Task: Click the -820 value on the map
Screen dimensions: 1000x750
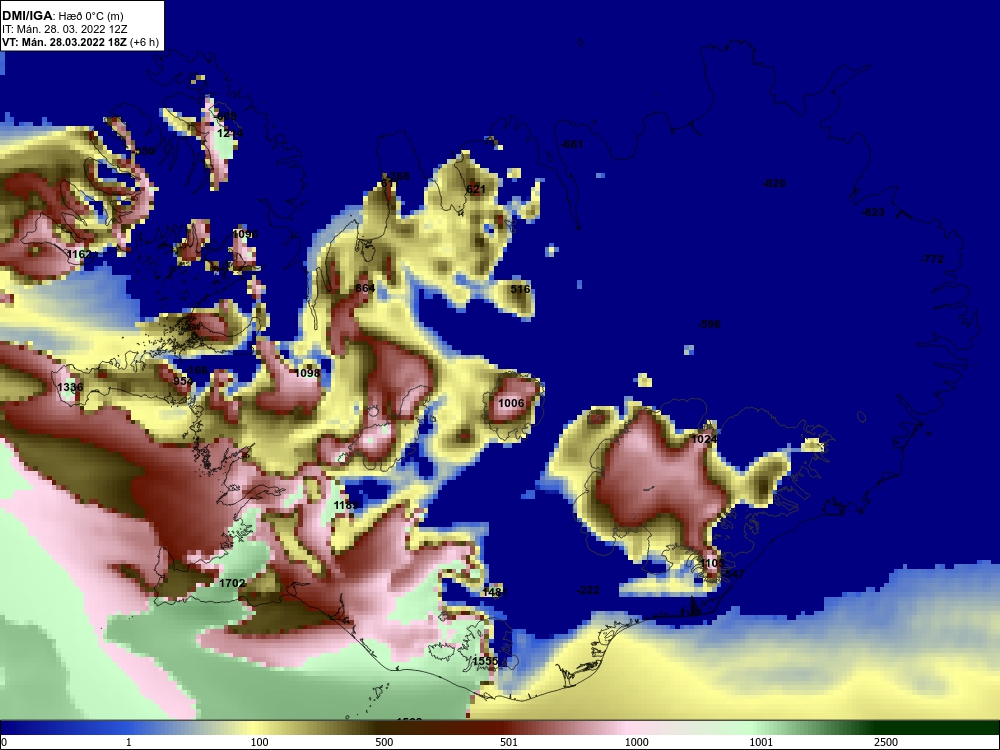Action: pyautogui.click(x=774, y=183)
